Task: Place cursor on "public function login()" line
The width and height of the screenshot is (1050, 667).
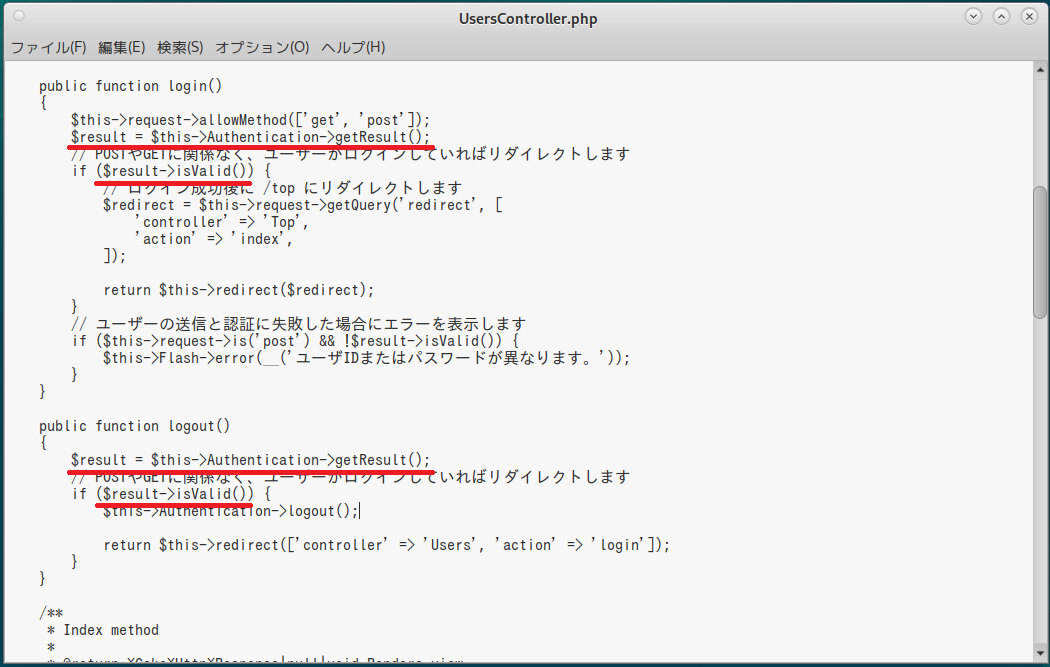Action: click(x=130, y=86)
